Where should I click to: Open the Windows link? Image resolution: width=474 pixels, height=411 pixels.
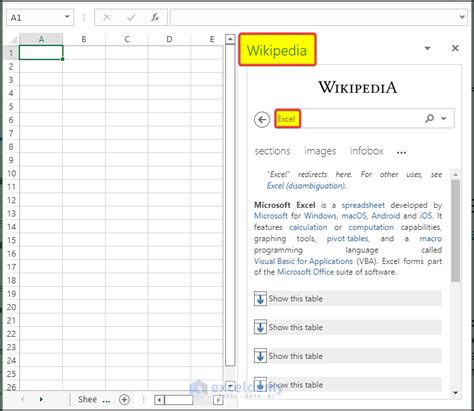click(x=321, y=216)
